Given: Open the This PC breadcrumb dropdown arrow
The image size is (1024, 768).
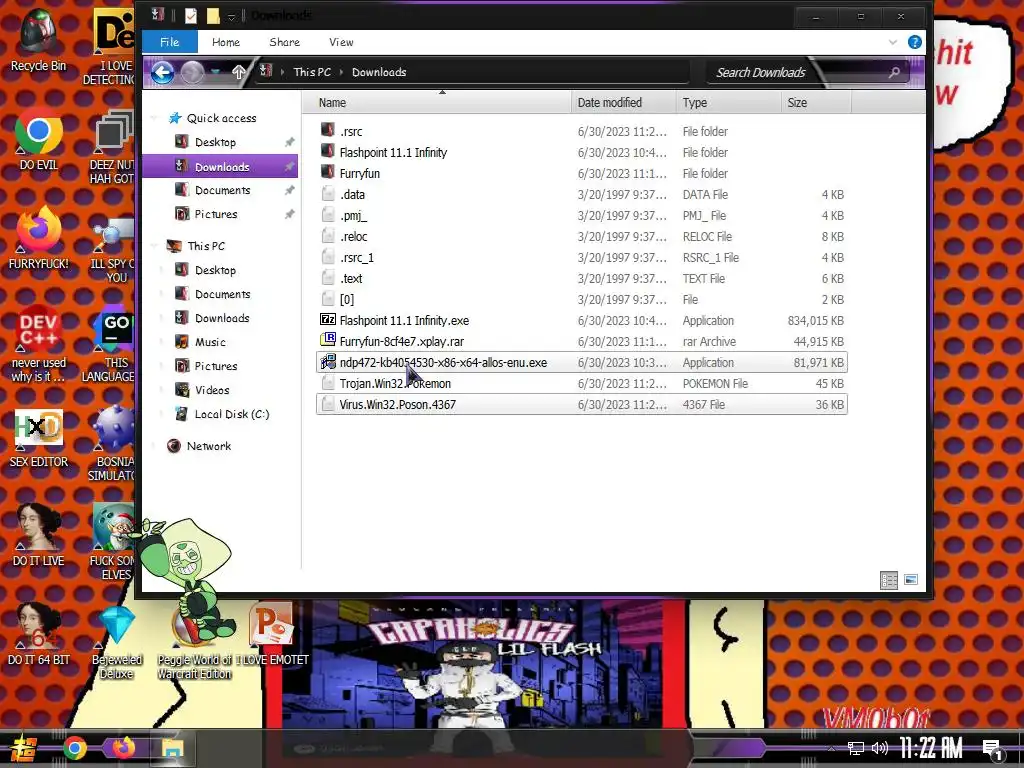Looking at the screenshot, I should (x=341, y=72).
